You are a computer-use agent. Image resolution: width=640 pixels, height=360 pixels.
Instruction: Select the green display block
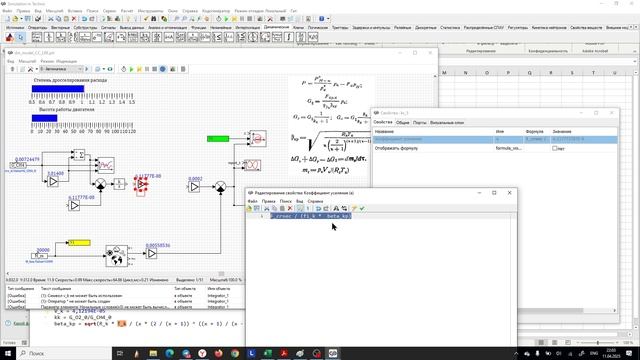[x=218, y=139]
